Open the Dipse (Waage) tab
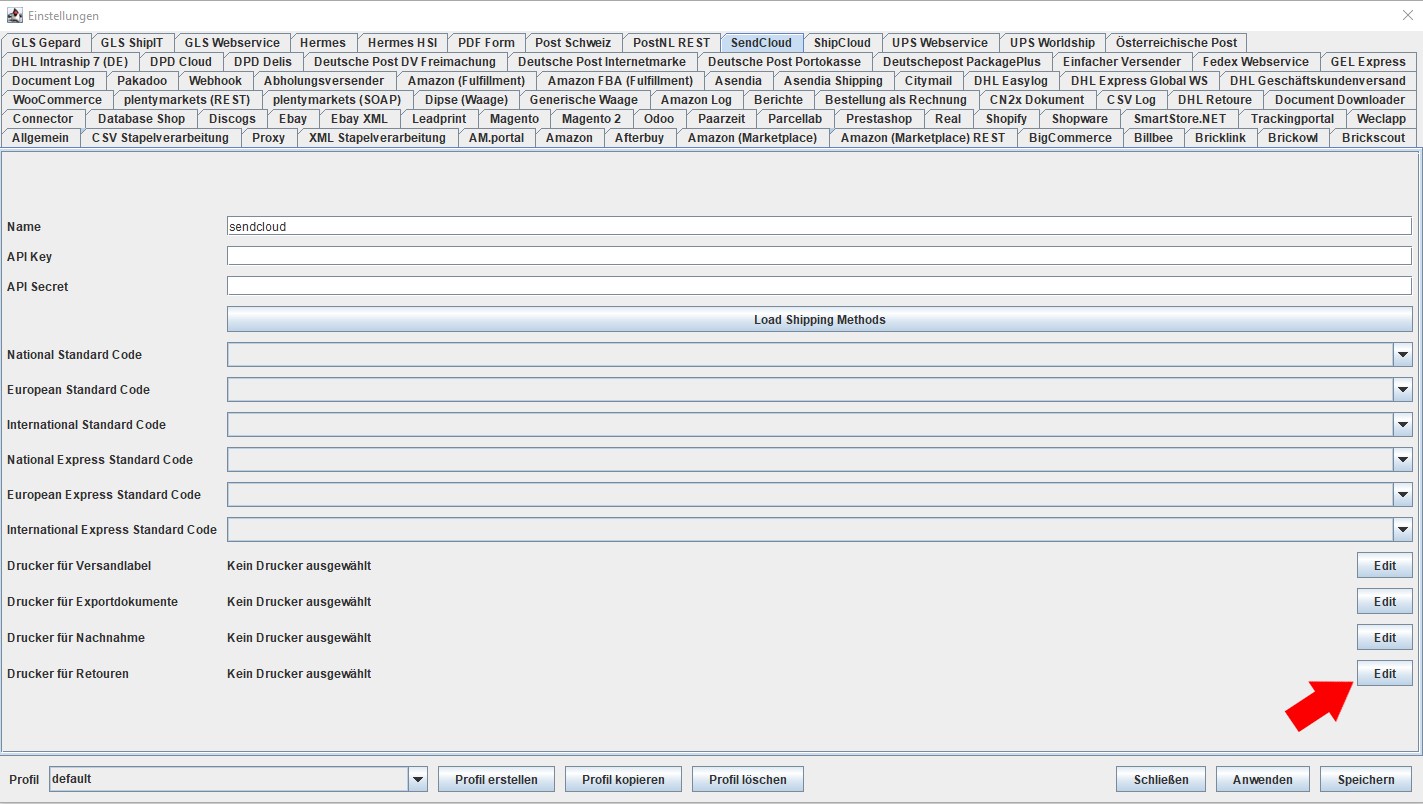The image size is (1423, 804). pyautogui.click(x=466, y=100)
